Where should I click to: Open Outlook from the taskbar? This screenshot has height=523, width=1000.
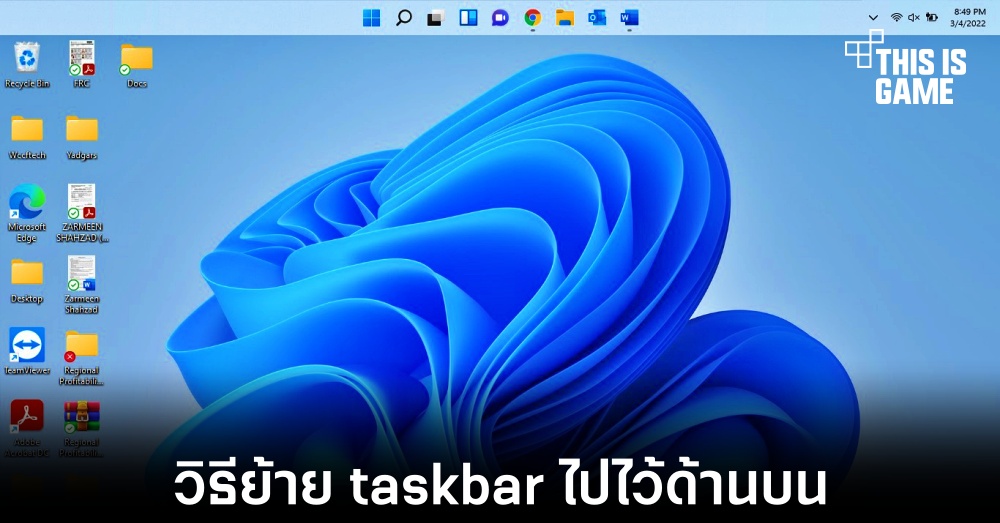pyautogui.click(x=597, y=18)
